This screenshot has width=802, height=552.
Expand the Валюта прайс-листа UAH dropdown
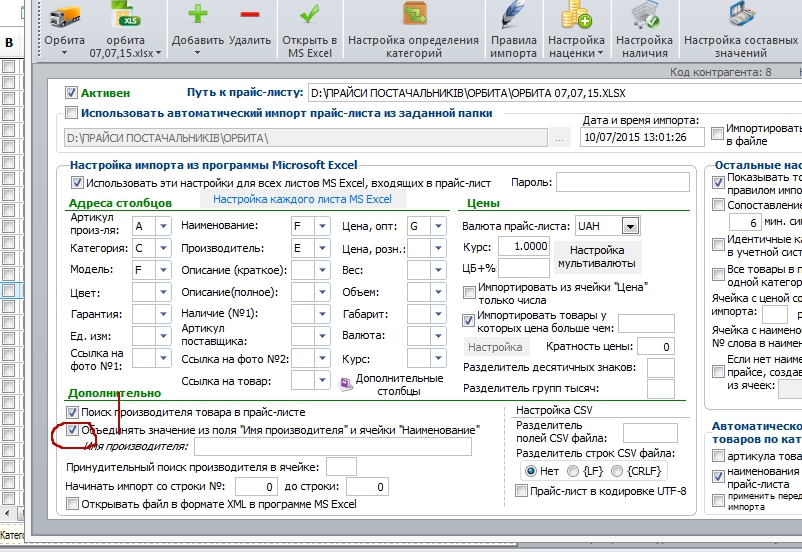click(x=630, y=226)
